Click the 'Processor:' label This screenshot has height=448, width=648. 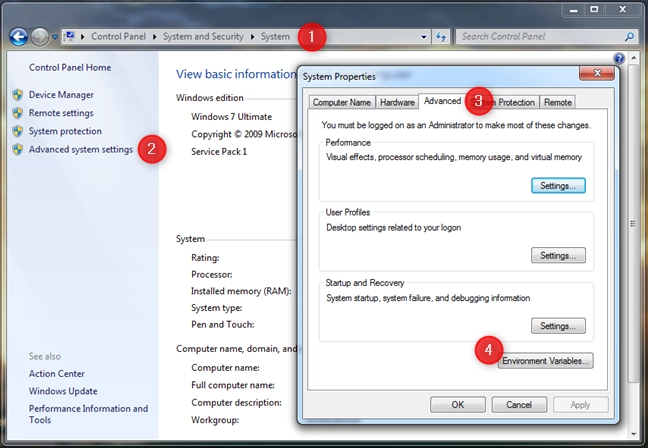tap(212, 274)
